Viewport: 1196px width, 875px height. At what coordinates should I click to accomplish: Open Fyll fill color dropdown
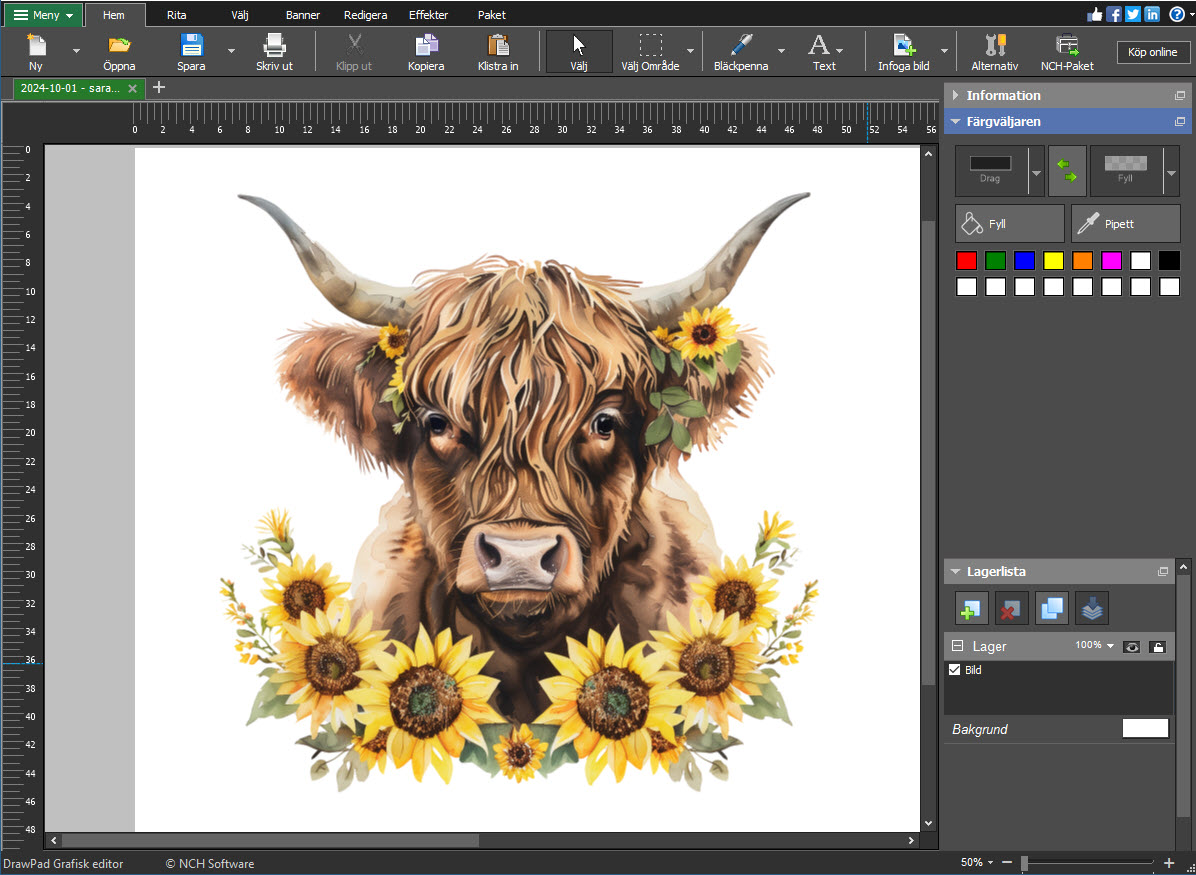[x=1172, y=172]
